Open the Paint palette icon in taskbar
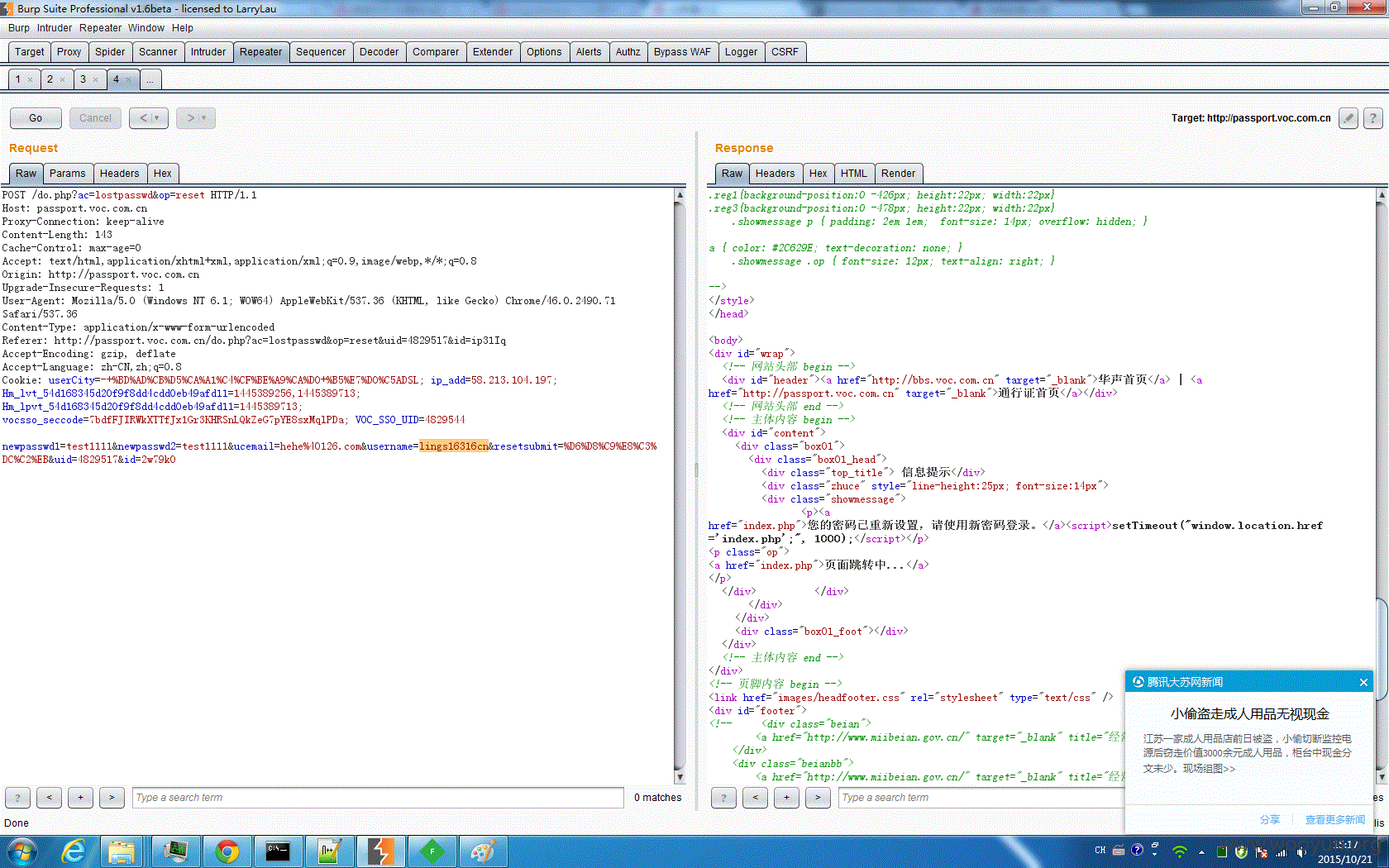The image size is (1389, 868). pos(483,851)
